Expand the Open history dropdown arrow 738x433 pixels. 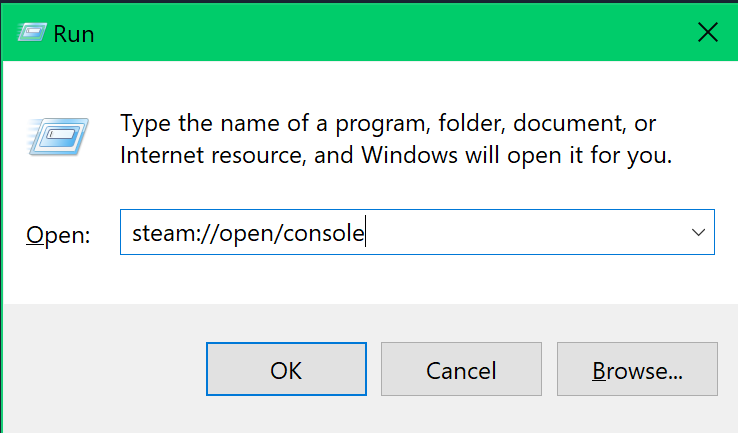(698, 232)
